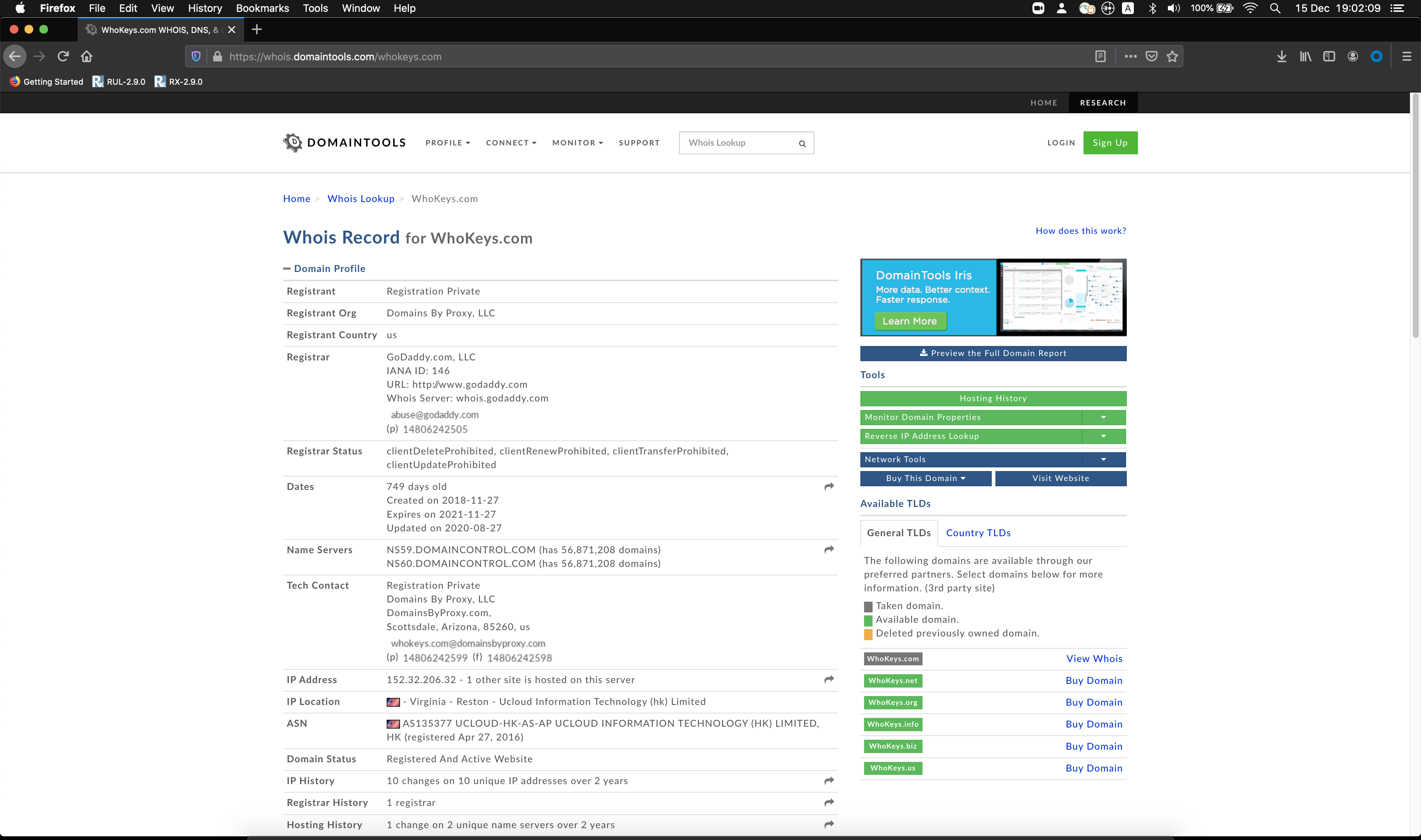Click the WhoKeys.com taken domain swatch
1421x840 pixels.
pos(893,658)
